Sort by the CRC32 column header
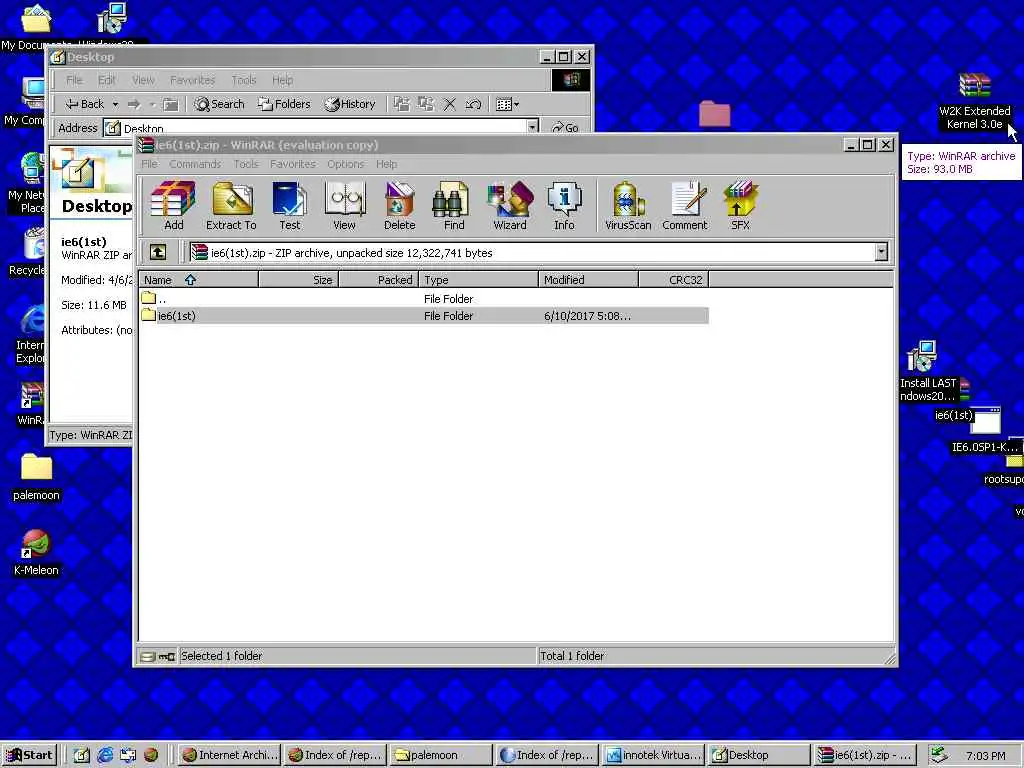This screenshot has width=1024, height=768. (x=673, y=280)
